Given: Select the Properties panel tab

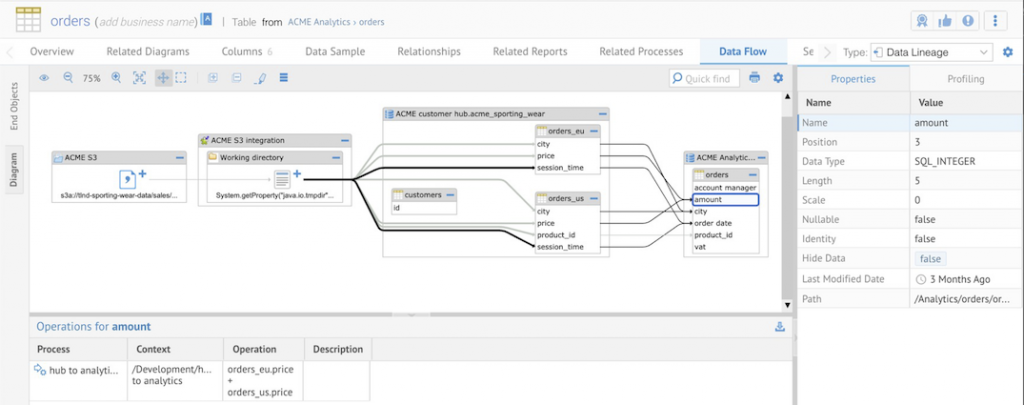Looking at the screenshot, I should tap(853, 79).
